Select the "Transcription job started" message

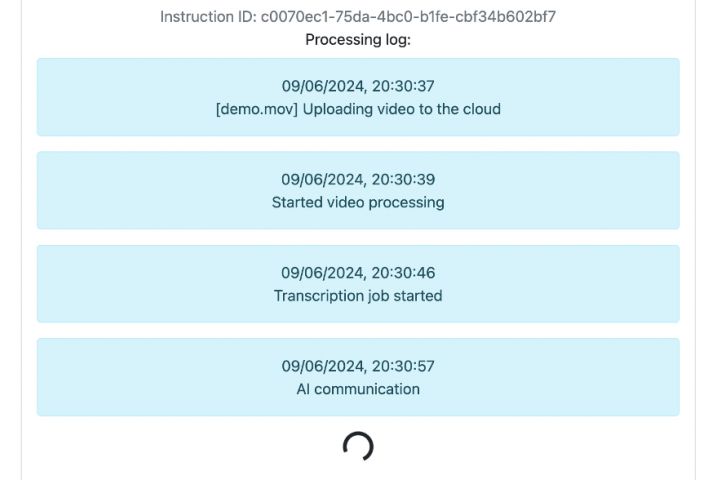[358, 296]
